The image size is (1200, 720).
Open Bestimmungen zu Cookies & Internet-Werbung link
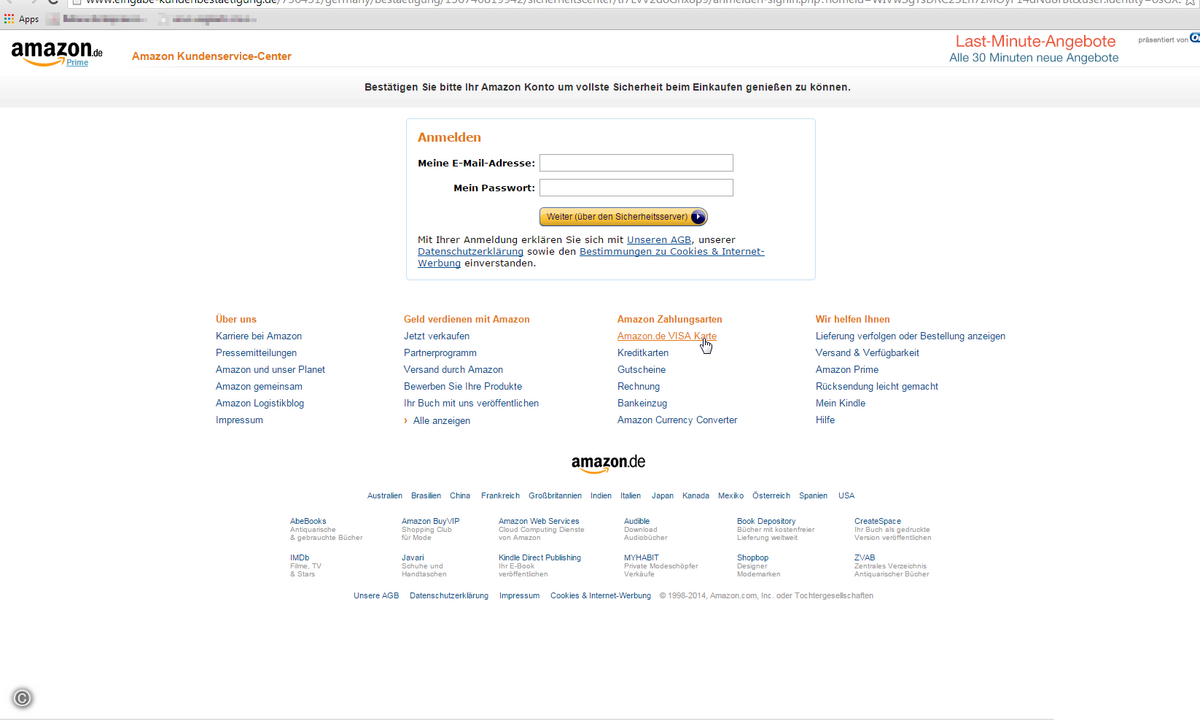pos(591,258)
